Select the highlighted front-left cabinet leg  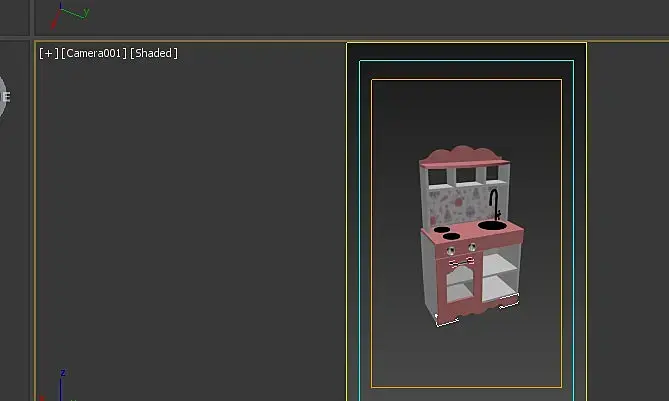[x=447, y=320]
